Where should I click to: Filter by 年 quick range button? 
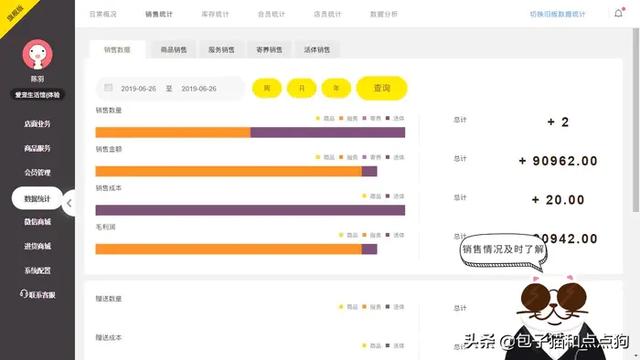(x=336, y=88)
